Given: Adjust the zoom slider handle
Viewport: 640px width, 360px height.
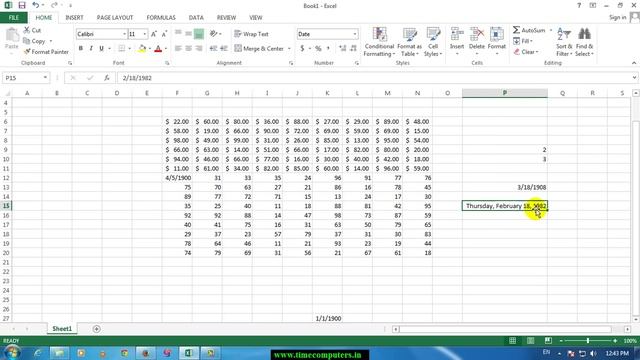Looking at the screenshot, I should pos(588,340).
